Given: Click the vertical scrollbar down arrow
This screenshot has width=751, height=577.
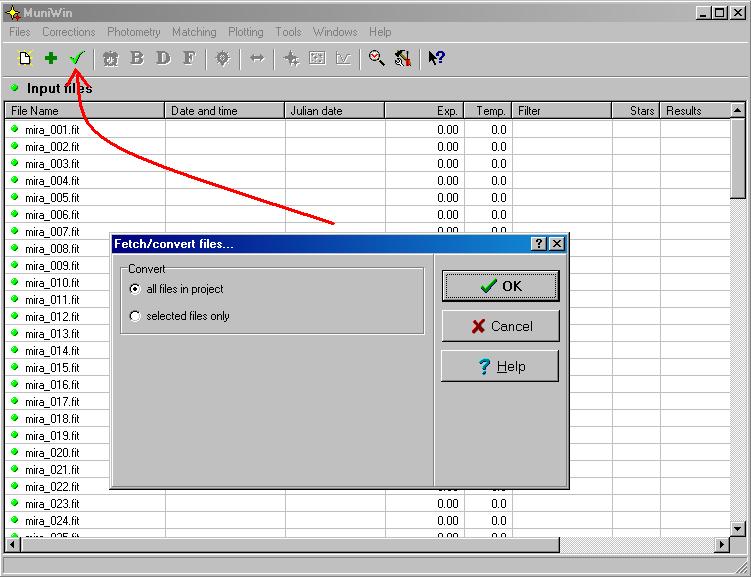Looking at the screenshot, I should [x=738, y=528].
